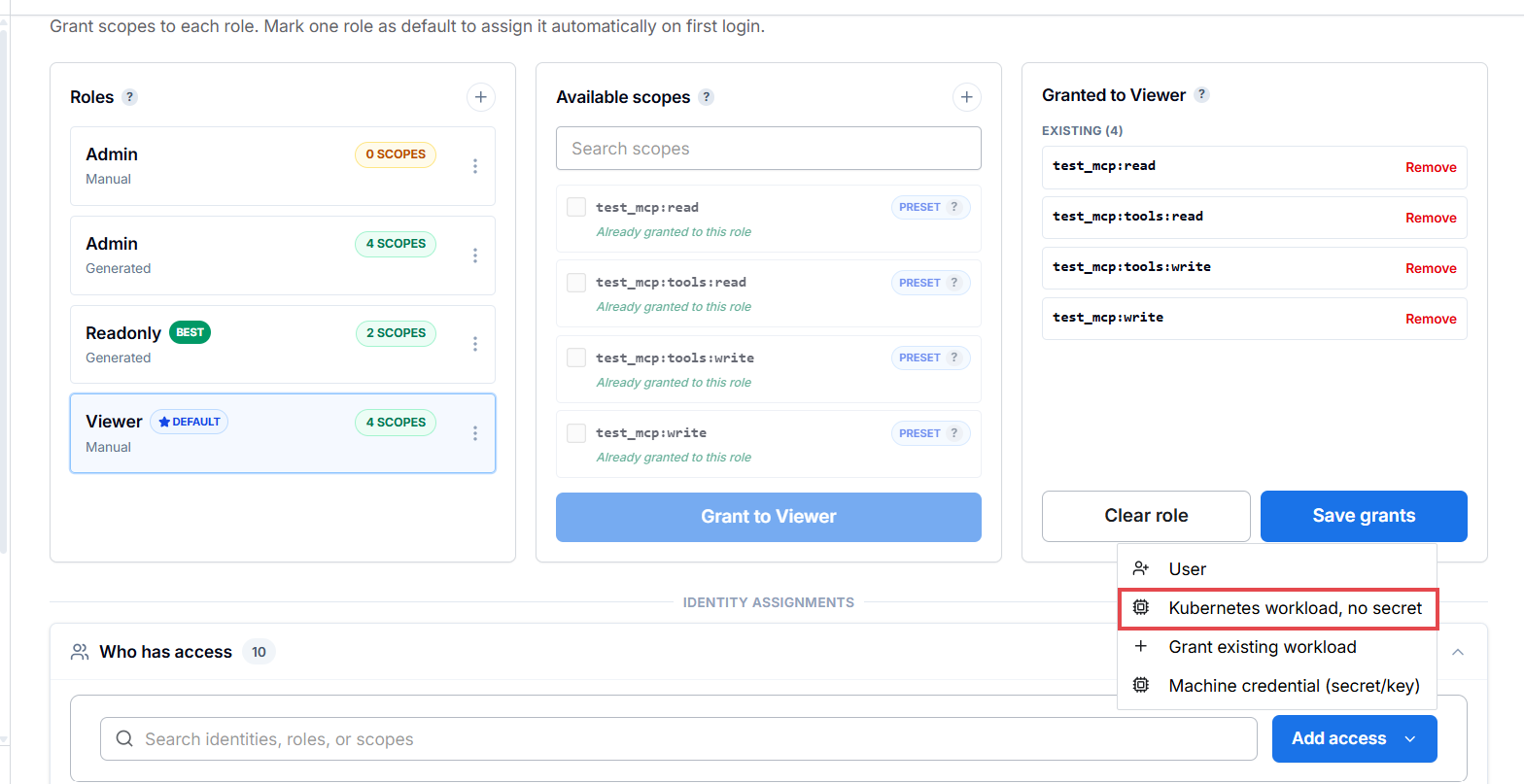Select the Readonly role card
Viewport: 1524px width, 784px height.
(283, 344)
